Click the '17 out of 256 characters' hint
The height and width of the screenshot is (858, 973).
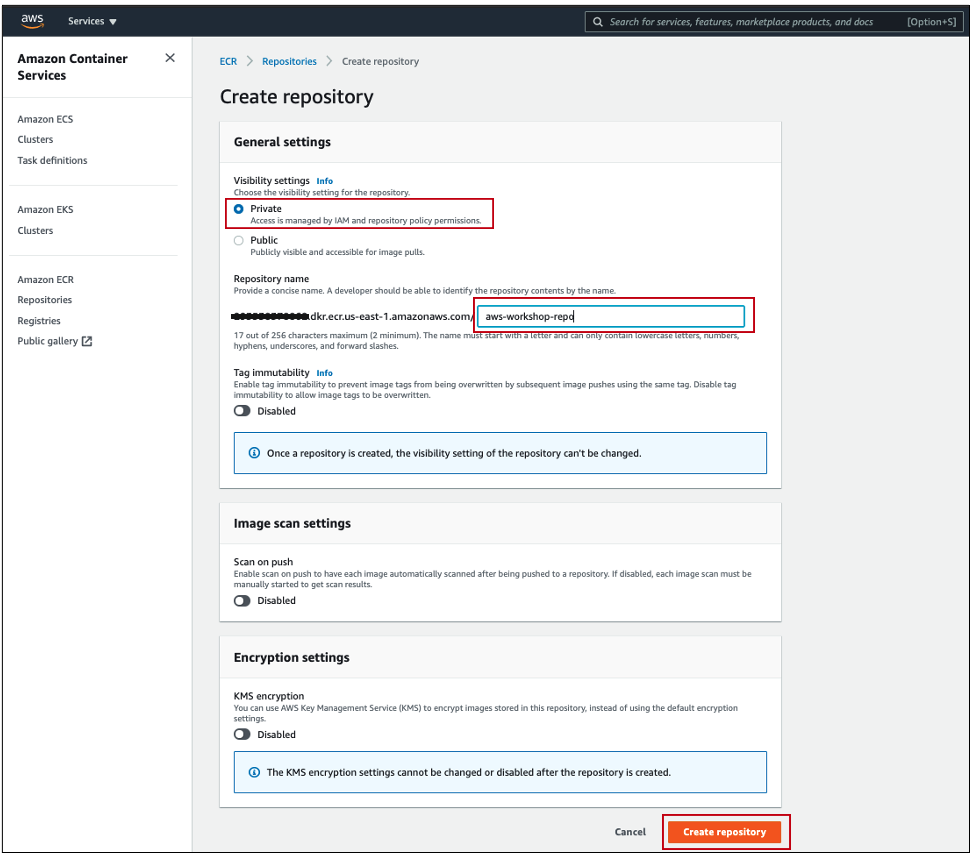coord(486,341)
